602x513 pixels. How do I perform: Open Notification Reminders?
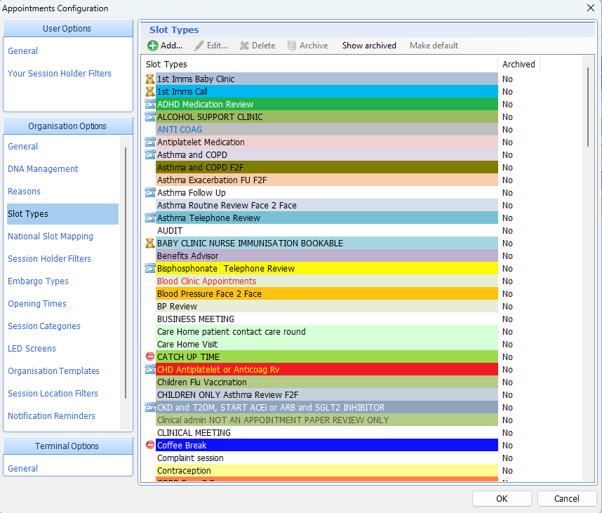pyautogui.click(x=51, y=416)
